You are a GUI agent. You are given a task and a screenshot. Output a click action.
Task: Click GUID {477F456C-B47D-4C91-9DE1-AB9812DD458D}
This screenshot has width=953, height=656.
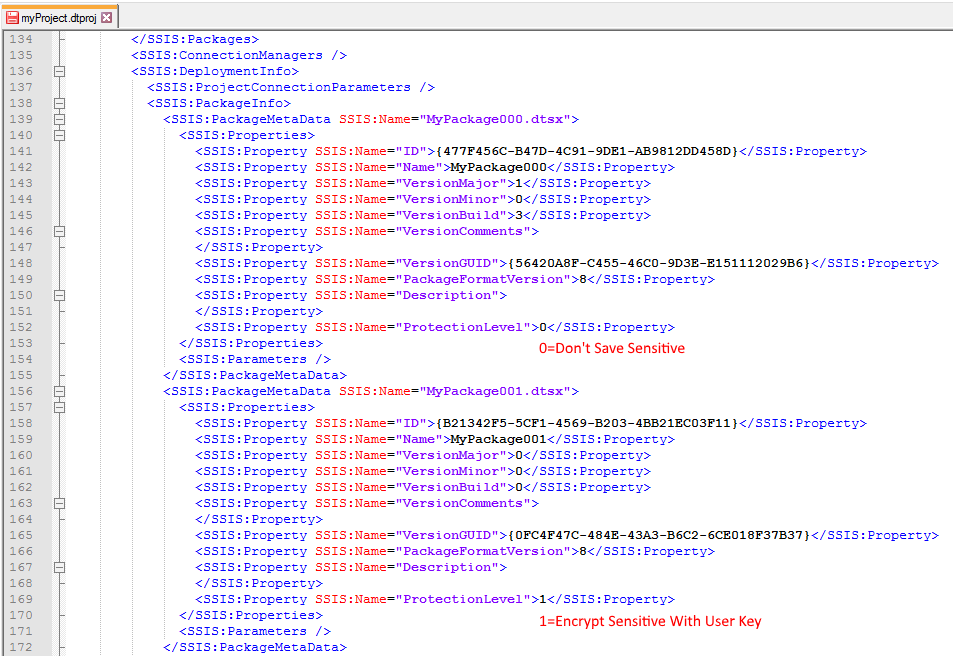pyautogui.click(x=587, y=151)
